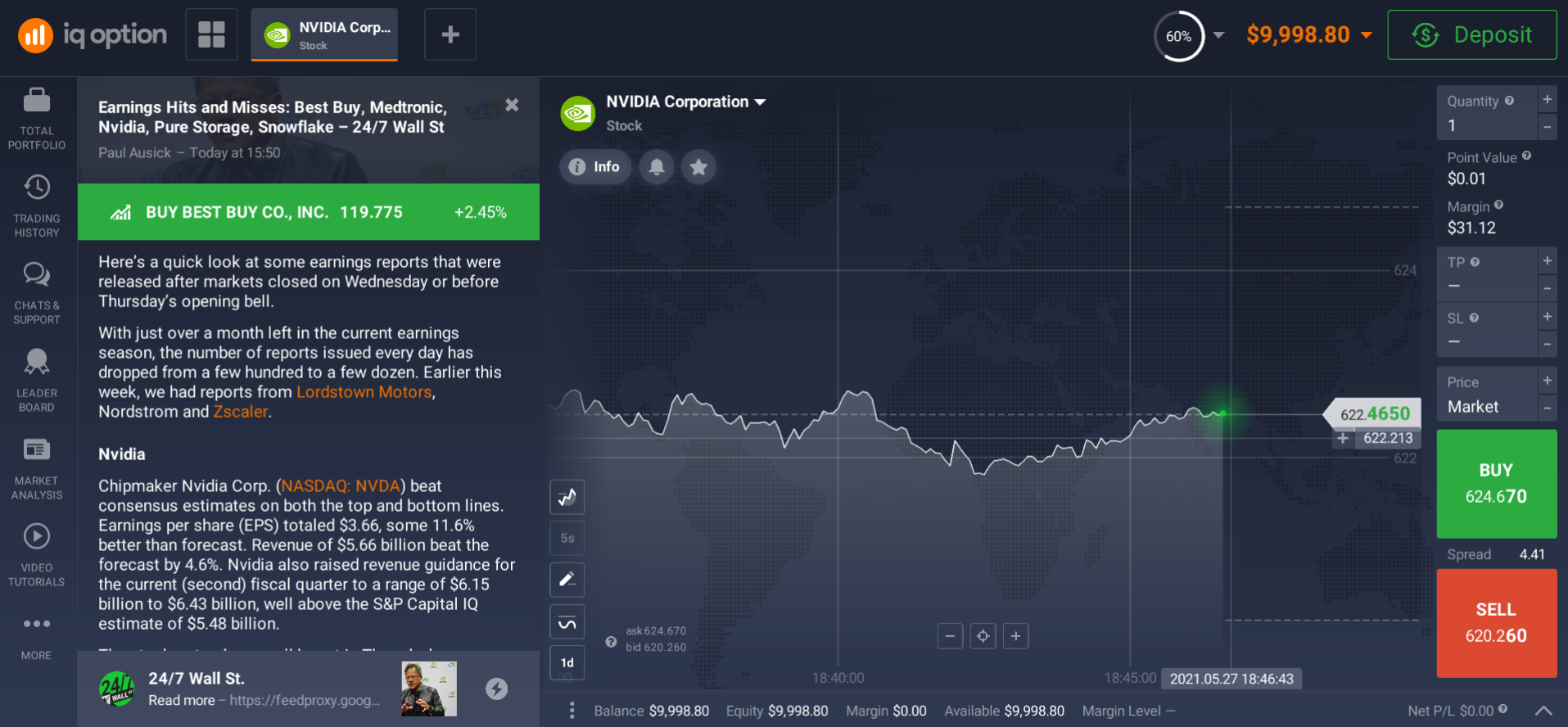
Task: Click the Jensen Huang article thumbnail
Action: (429, 689)
